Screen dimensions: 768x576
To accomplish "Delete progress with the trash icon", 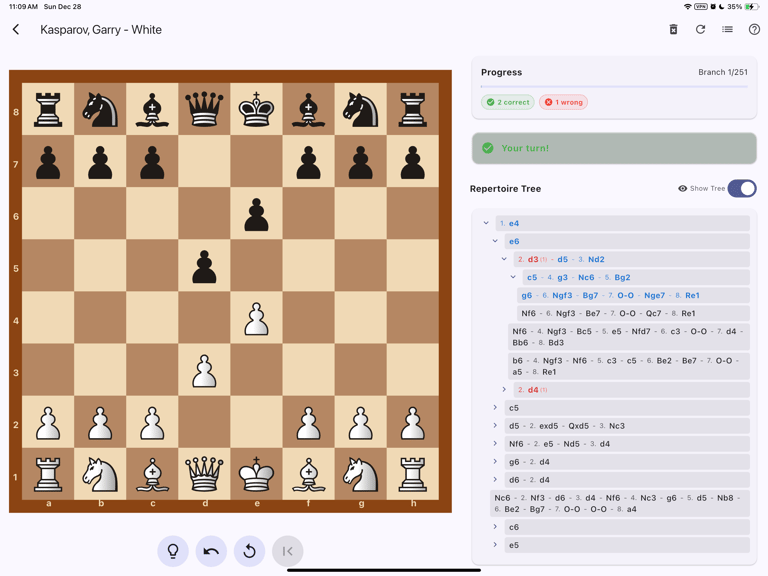I will point(673,29).
